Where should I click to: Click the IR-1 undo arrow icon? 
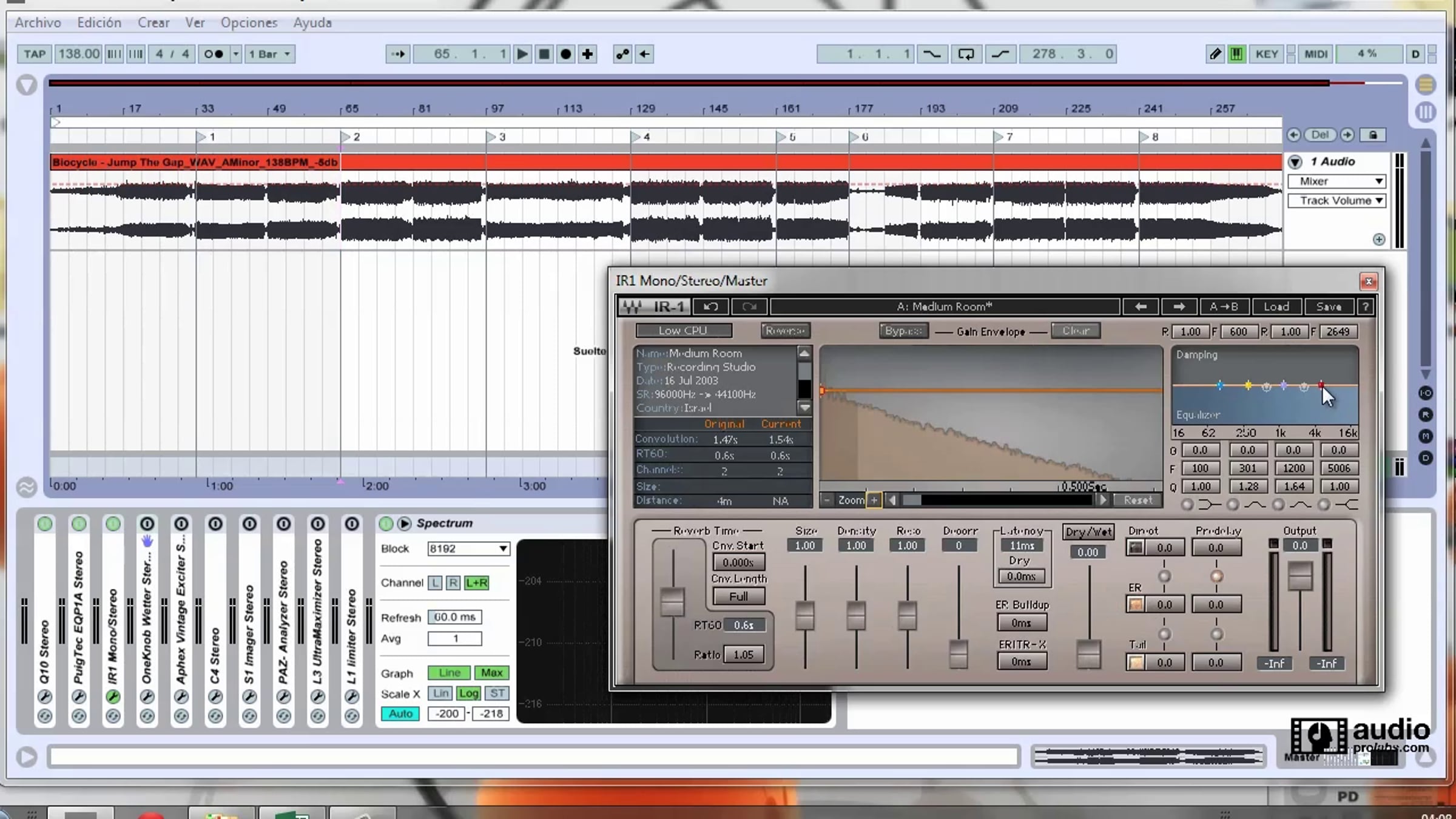(710, 307)
